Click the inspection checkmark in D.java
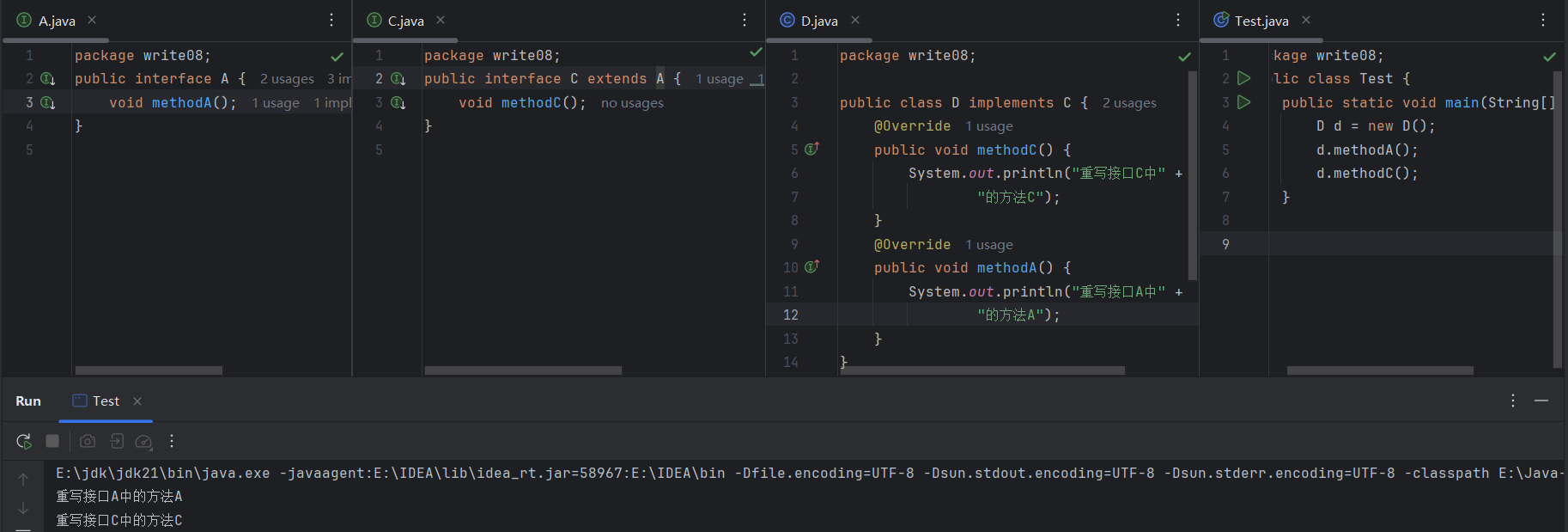The width and height of the screenshot is (1568, 532). click(x=1185, y=57)
